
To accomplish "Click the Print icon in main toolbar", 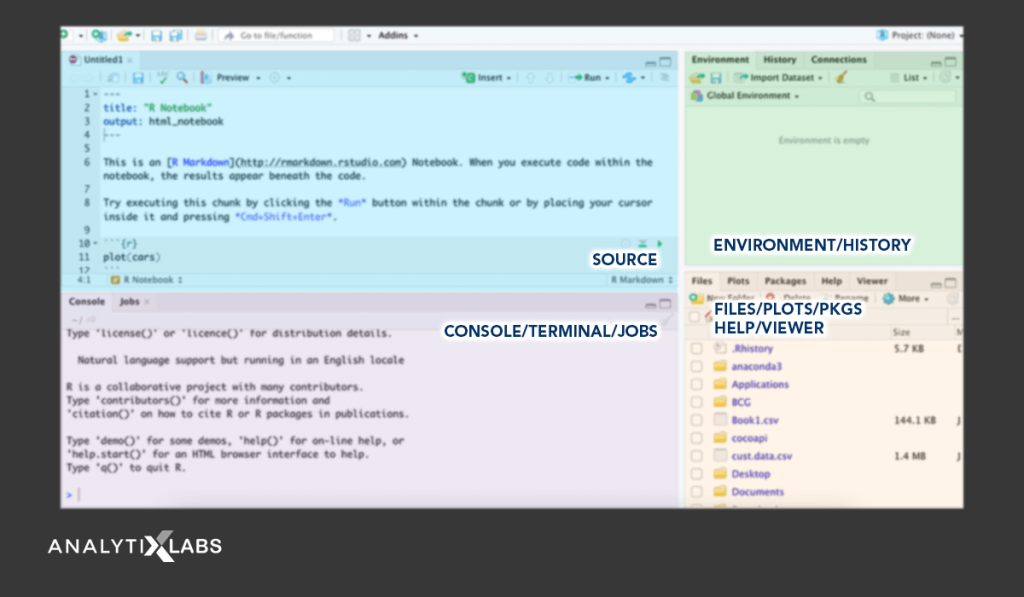I will pyautogui.click(x=200, y=35).
